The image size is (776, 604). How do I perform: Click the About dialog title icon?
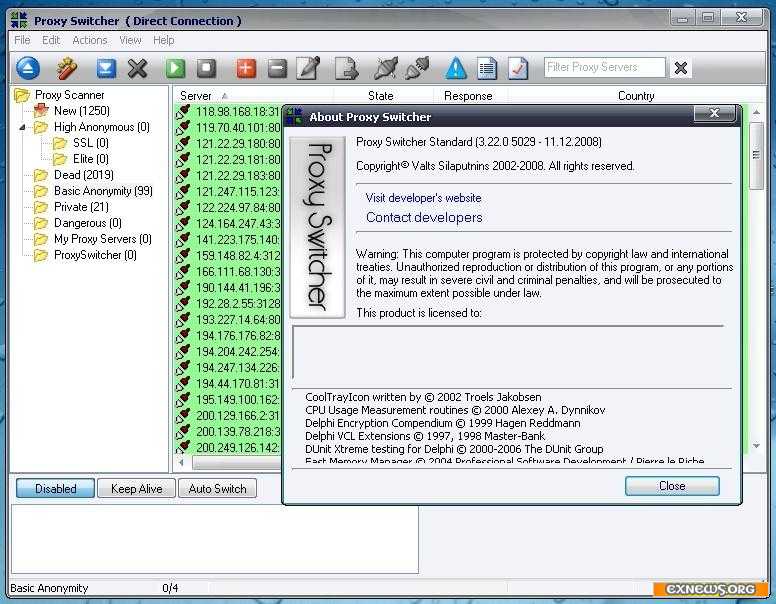coord(294,116)
